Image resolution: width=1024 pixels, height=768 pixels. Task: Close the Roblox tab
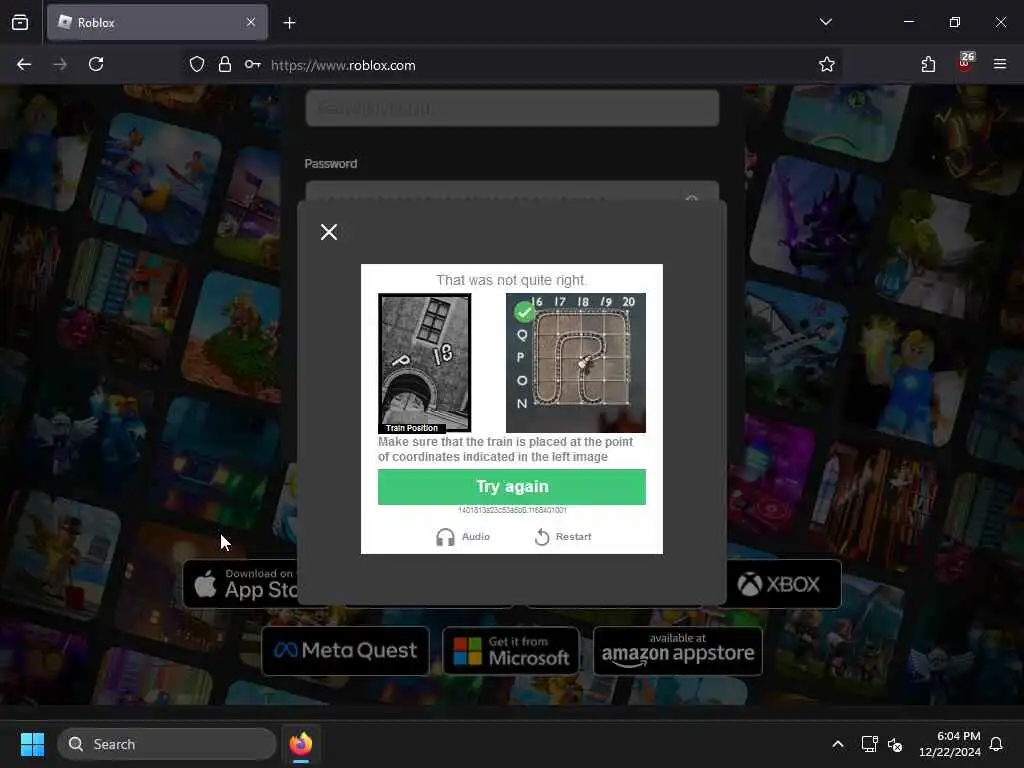tap(251, 23)
